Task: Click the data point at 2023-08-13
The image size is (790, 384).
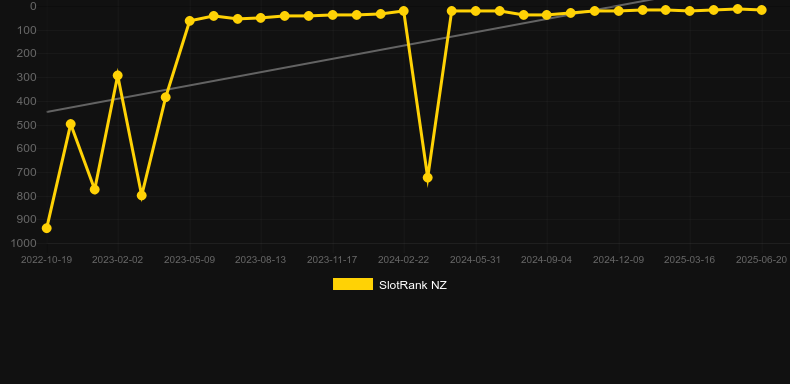Action: (x=260, y=18)
